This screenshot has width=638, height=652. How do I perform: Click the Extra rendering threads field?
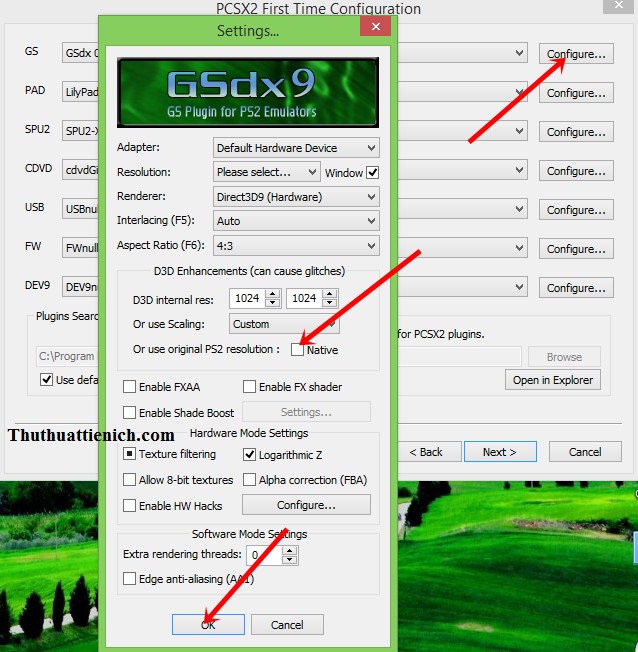coord(264,555)
